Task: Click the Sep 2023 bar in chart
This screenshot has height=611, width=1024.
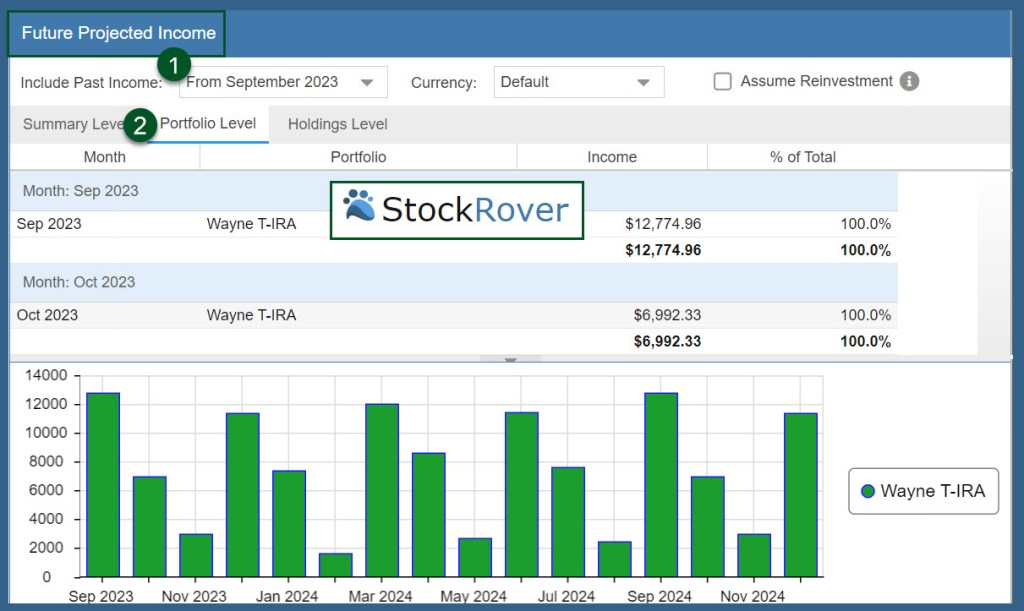Action: (x=103, y=484)
